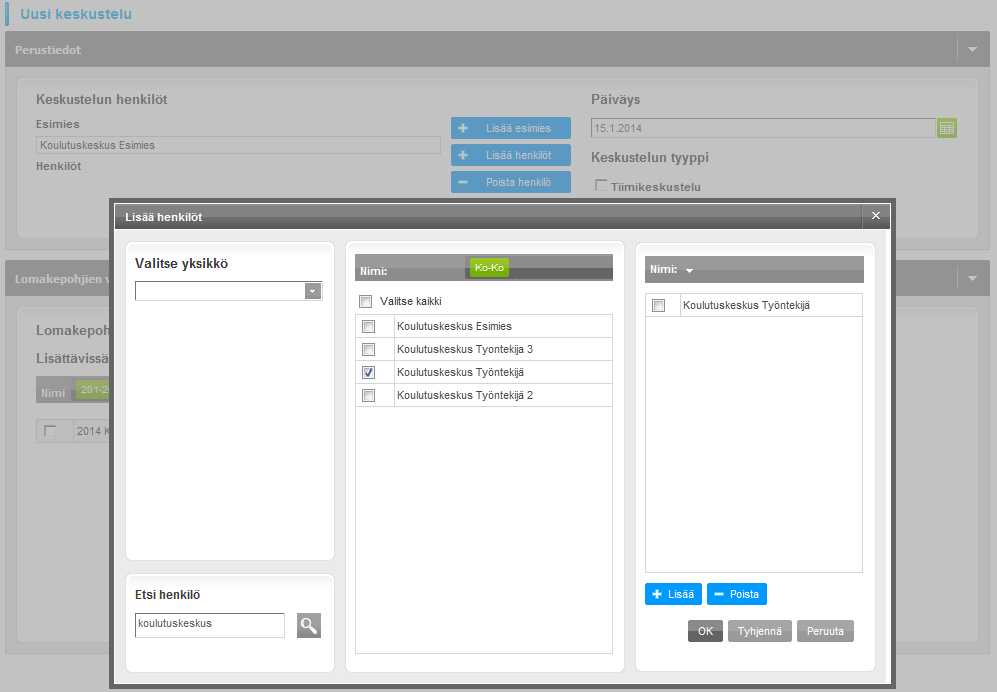Click the Lisää esimies button
997x692 pixels.
click(x=511, y=128)
